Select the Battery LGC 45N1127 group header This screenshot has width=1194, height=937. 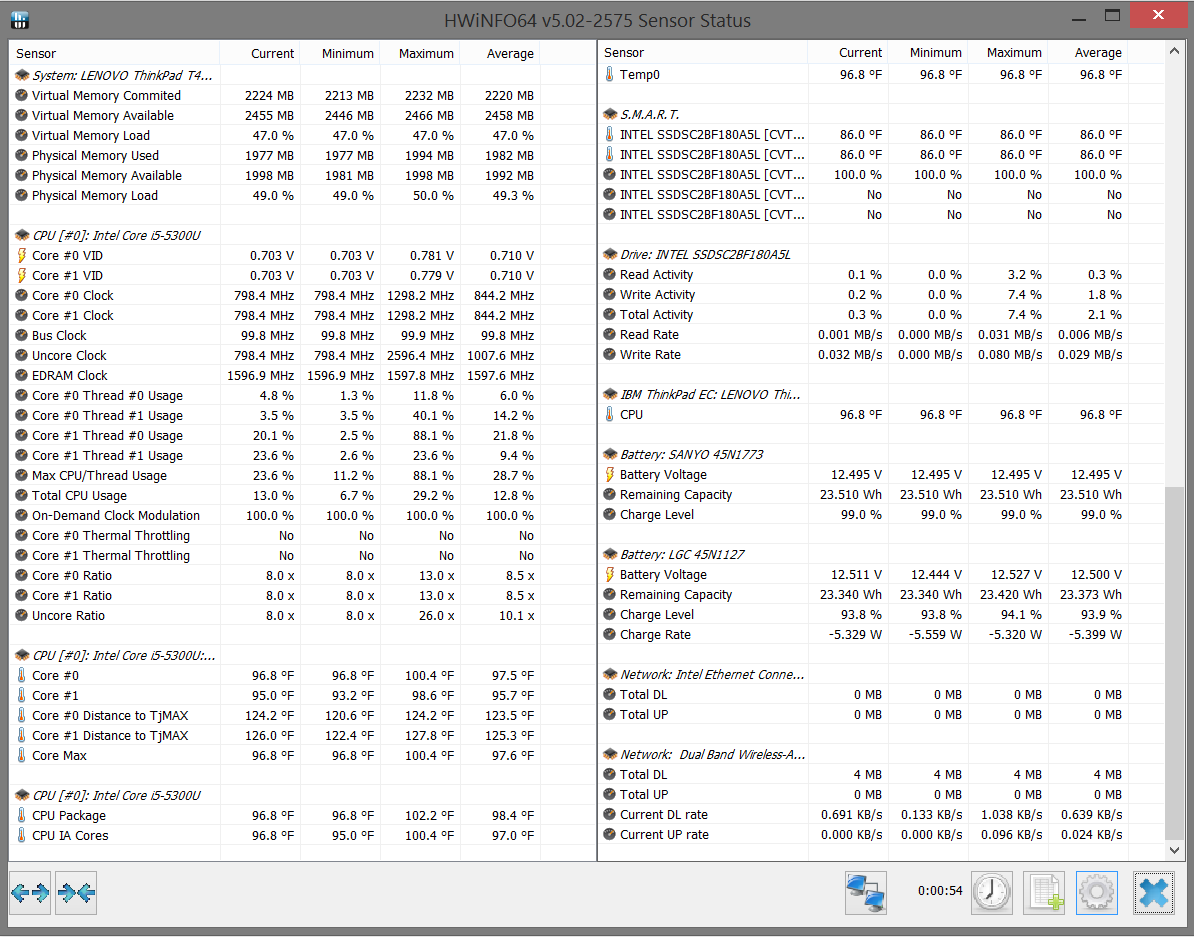(x=881, y=554)
